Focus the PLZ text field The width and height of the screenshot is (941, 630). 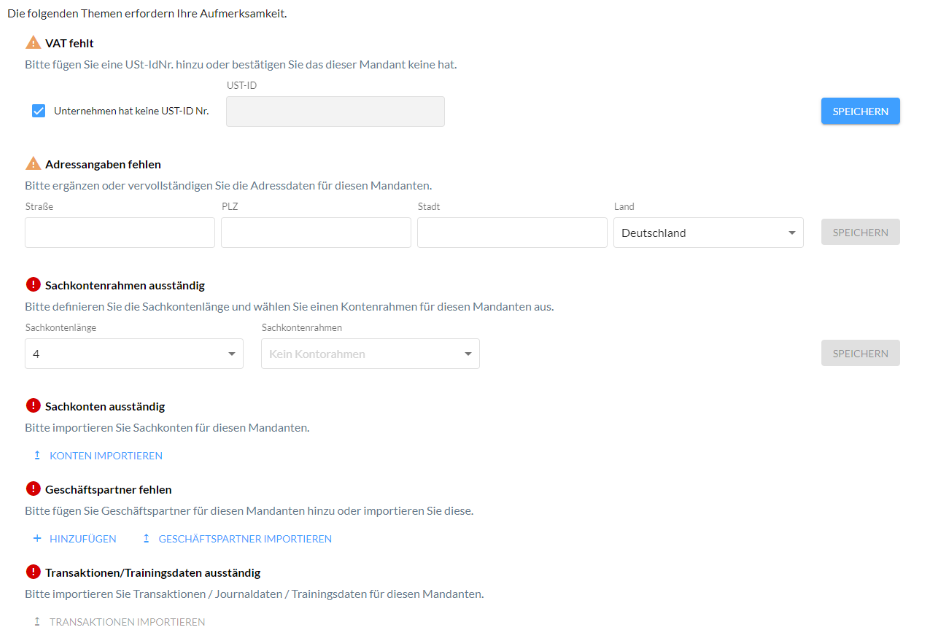[x=316, y=233]
